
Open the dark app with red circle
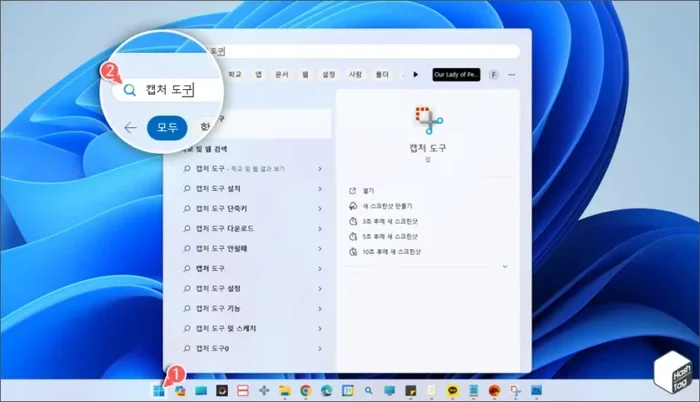click(222, 391)
